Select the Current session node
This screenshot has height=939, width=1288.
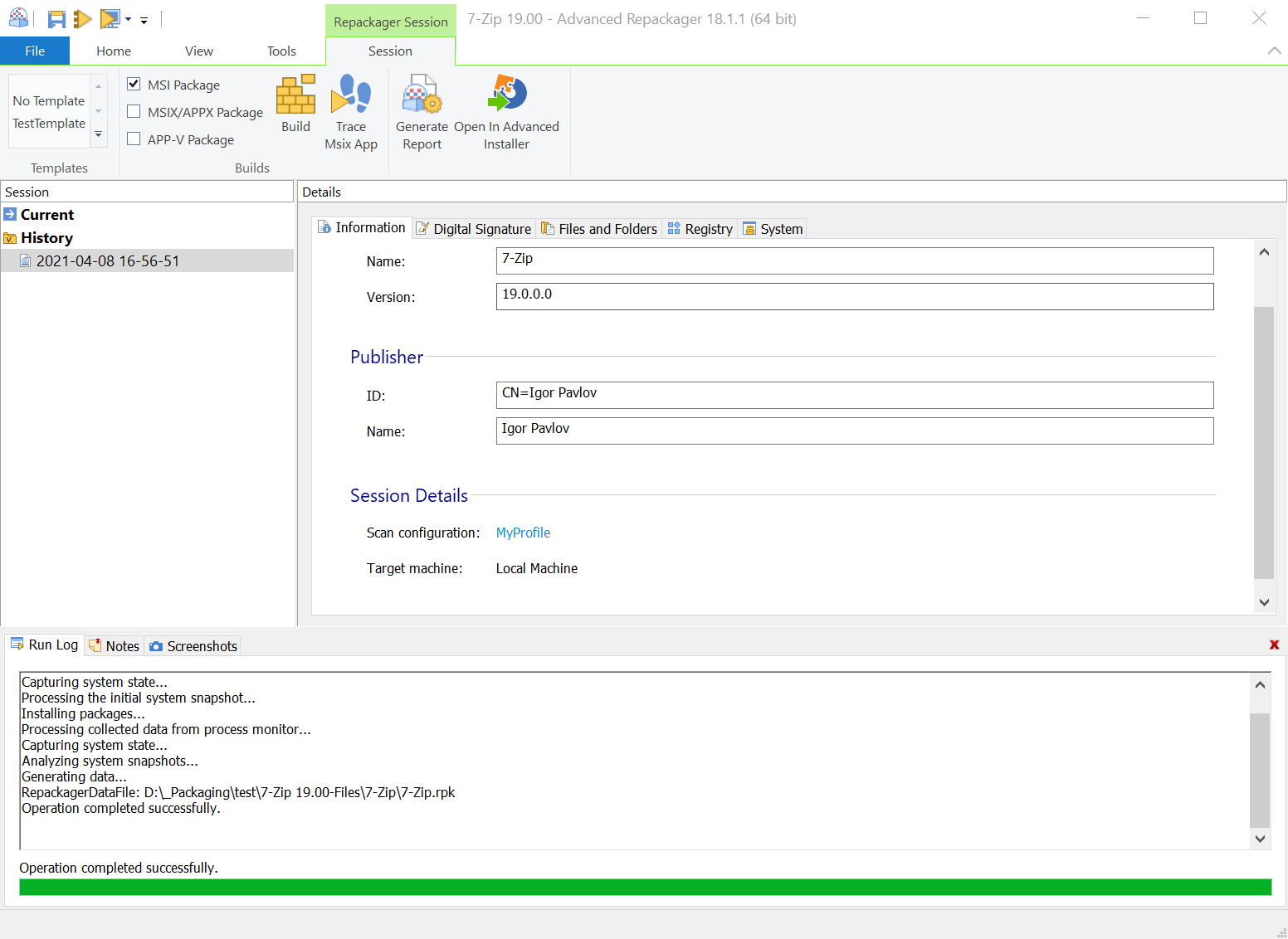[x=47, y=214]
